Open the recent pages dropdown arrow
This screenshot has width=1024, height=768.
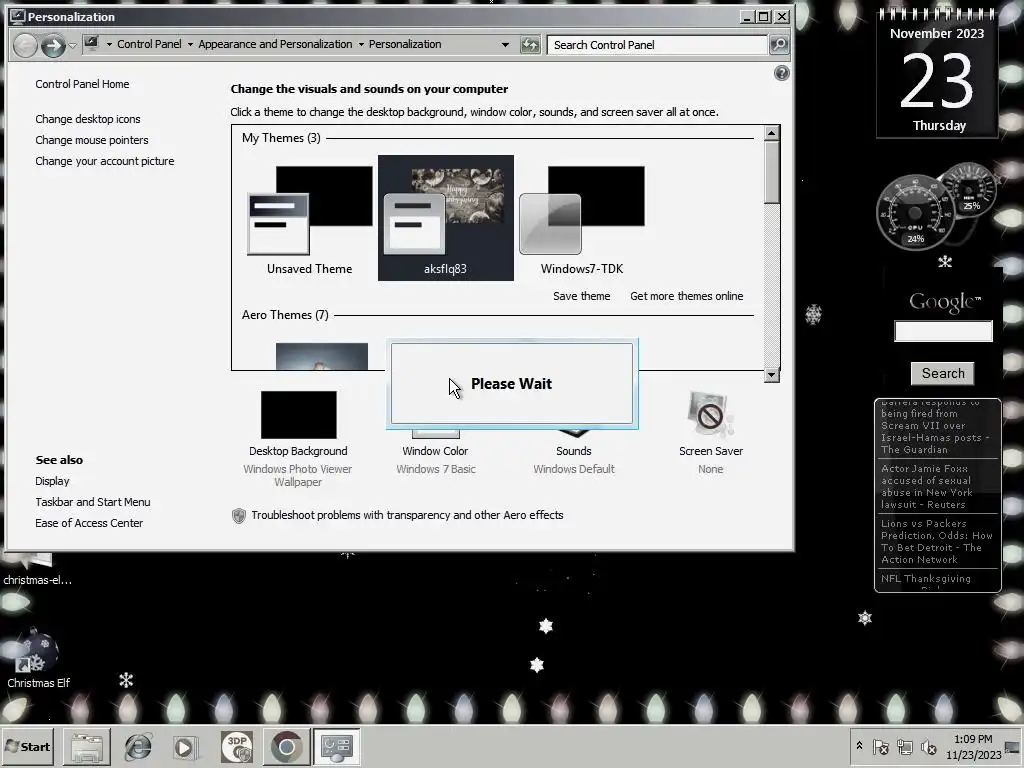pos(72,45)
